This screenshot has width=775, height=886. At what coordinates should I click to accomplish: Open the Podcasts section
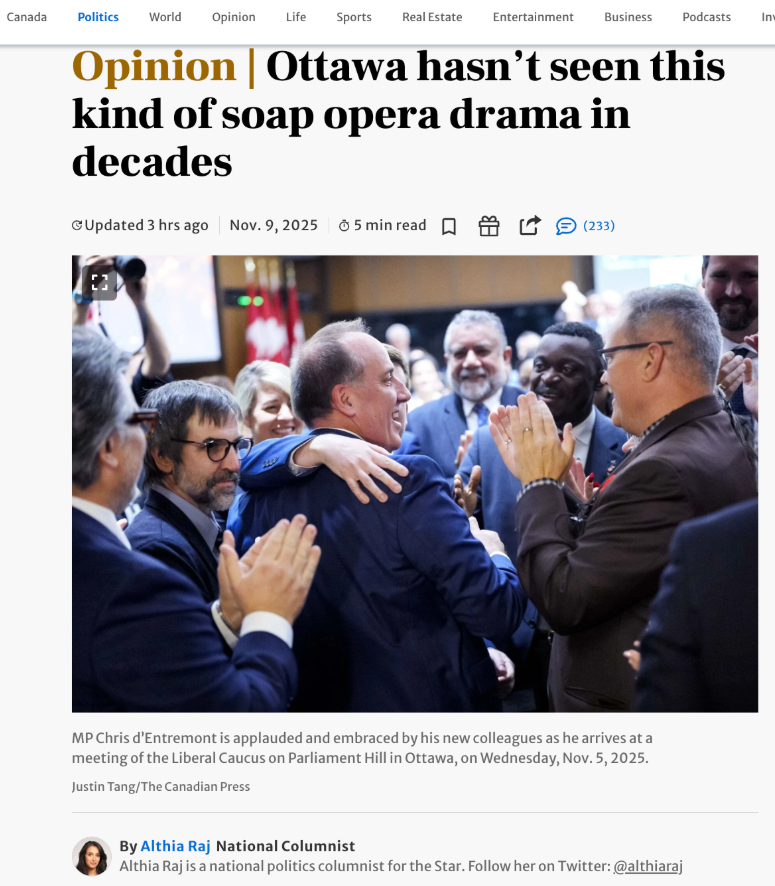click(706, 17)
